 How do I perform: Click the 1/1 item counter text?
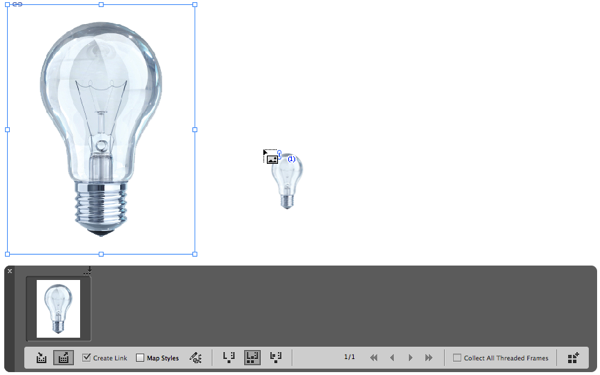(x=349, y=357)
